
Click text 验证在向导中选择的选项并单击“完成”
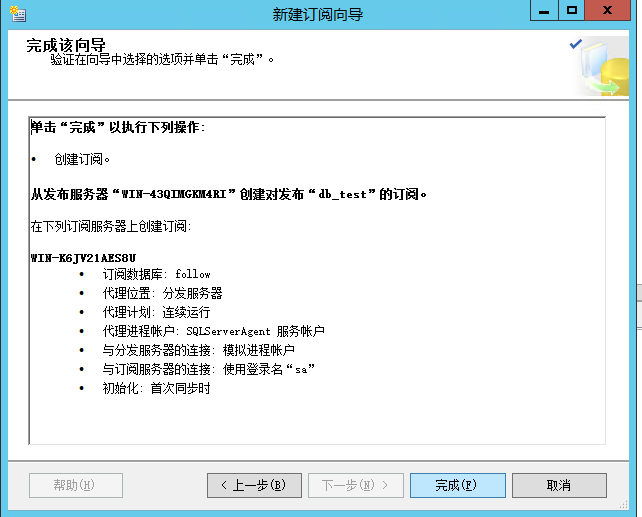pyautogui.click(x=162, y=60)
